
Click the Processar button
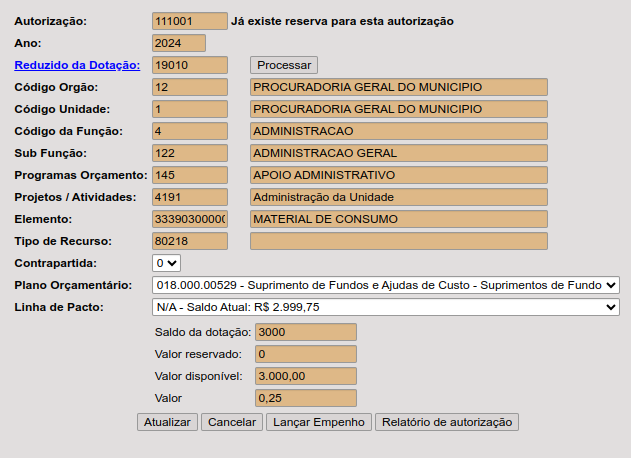[x=283, y=65]
